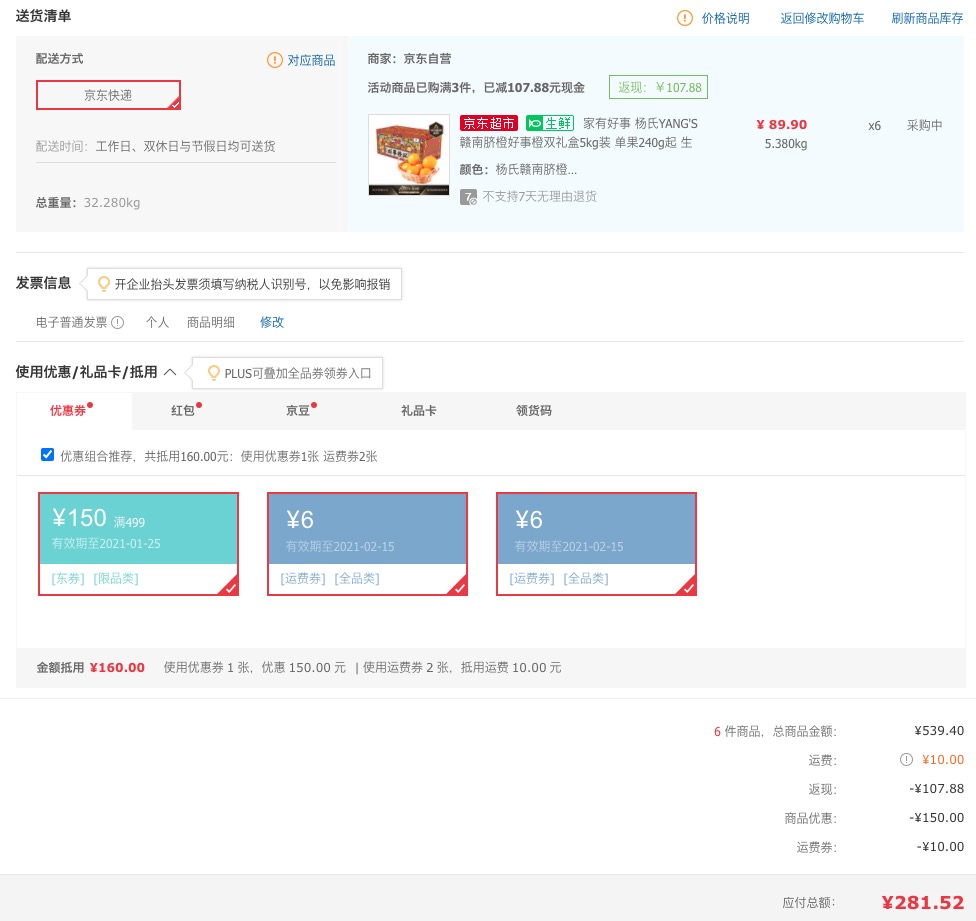This screenshot has height=921, width=976.
Task: Click the 发票信息 heading
Action: pyautogui.click(x=43, y=283)
